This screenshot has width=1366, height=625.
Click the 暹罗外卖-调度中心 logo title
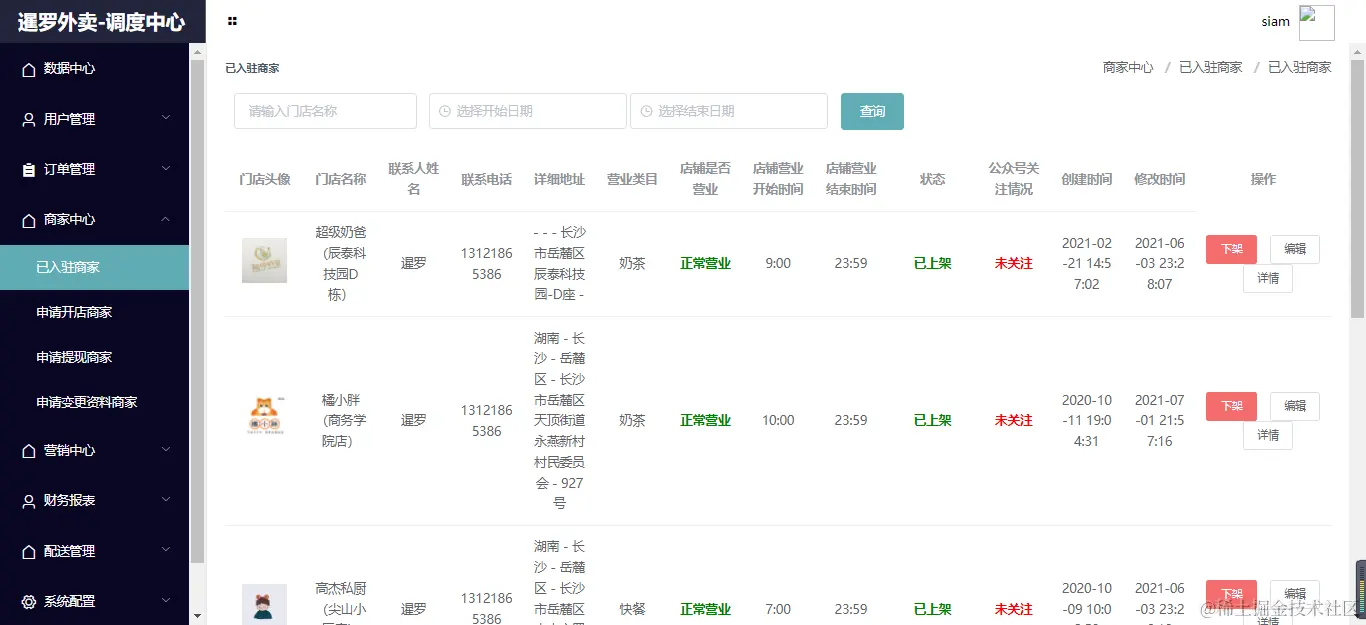[101, 22]
